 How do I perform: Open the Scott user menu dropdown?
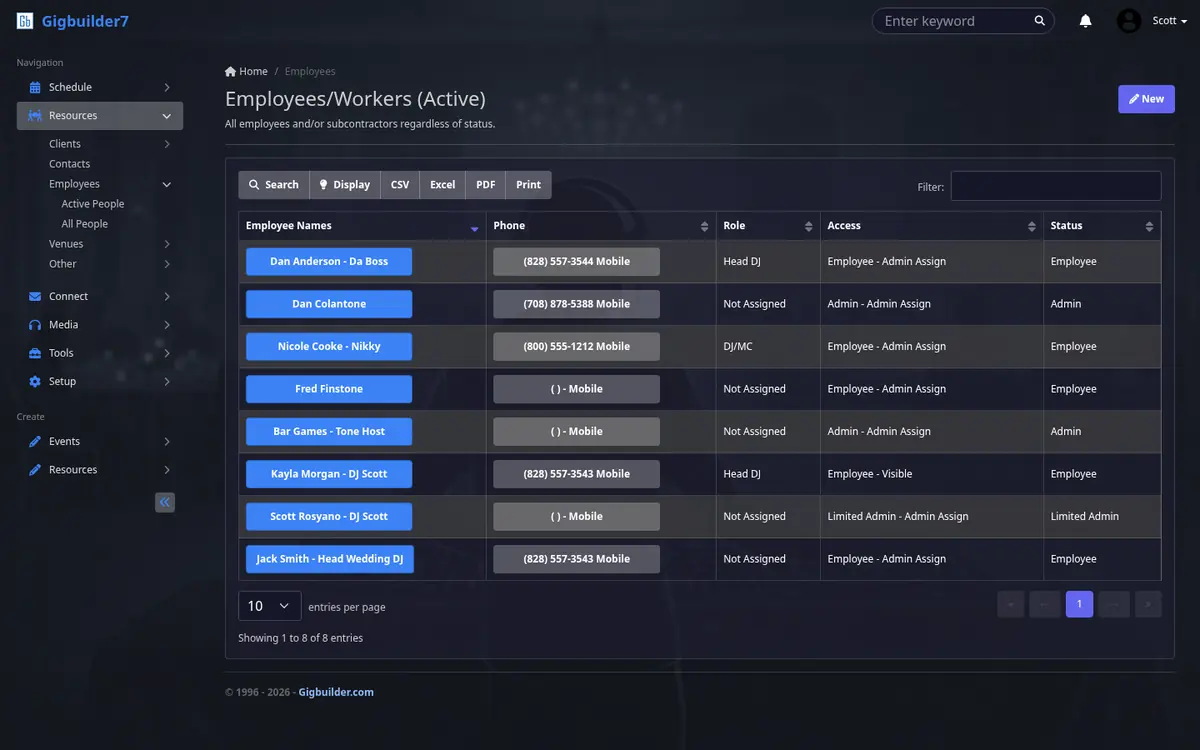[1170, 21]
